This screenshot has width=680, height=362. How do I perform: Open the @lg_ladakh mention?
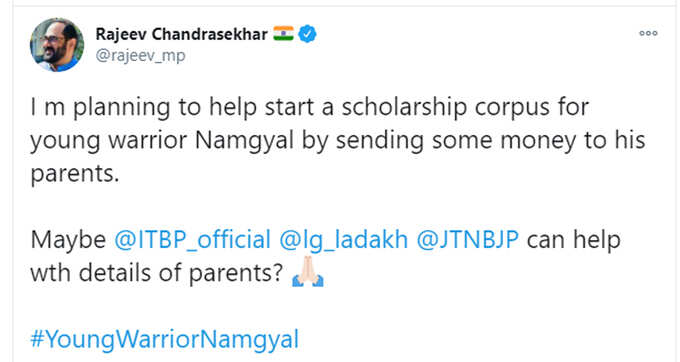click(343, 240)
